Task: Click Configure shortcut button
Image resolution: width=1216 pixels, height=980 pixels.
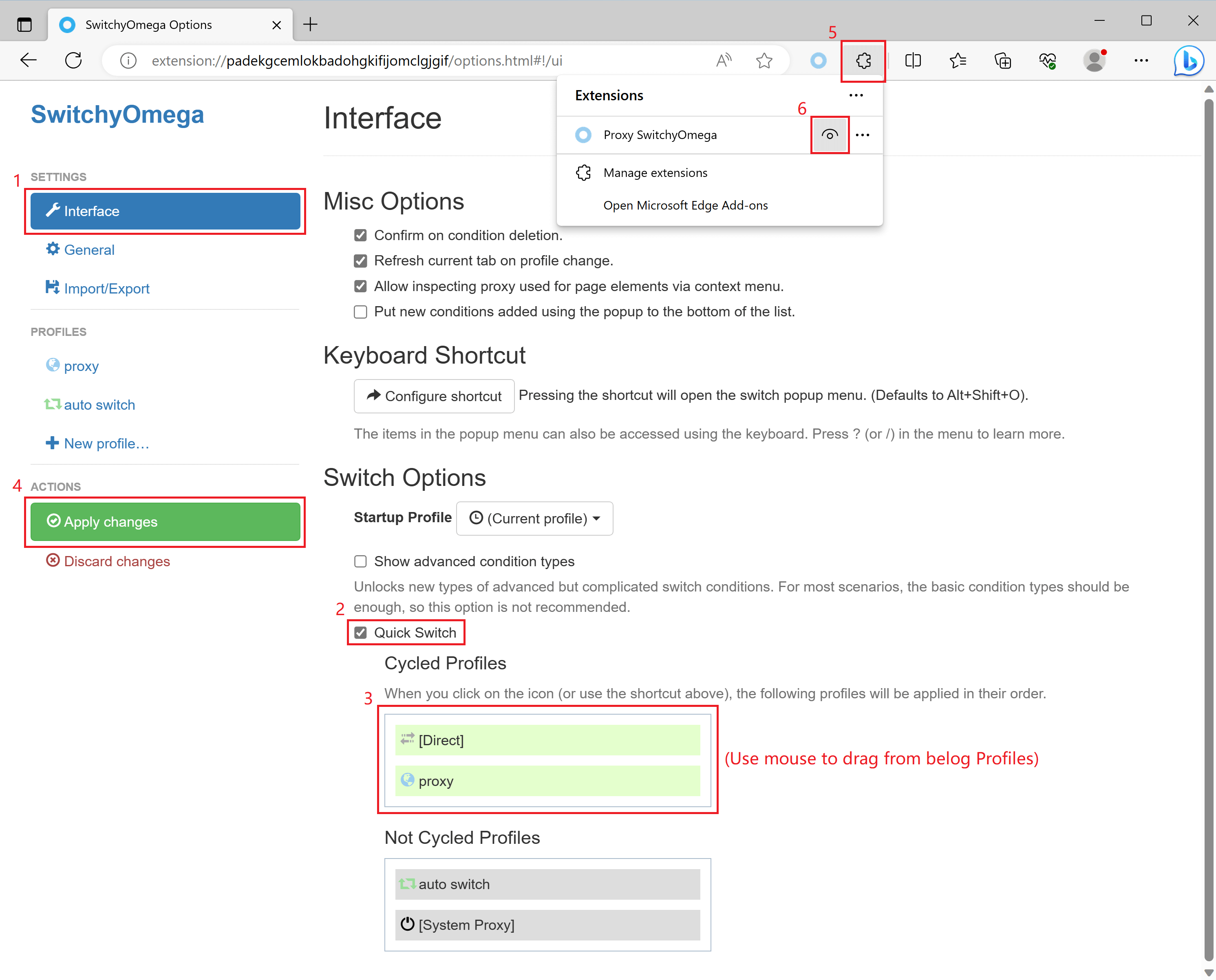Action: pyautogui.click(x=434, y=396)
